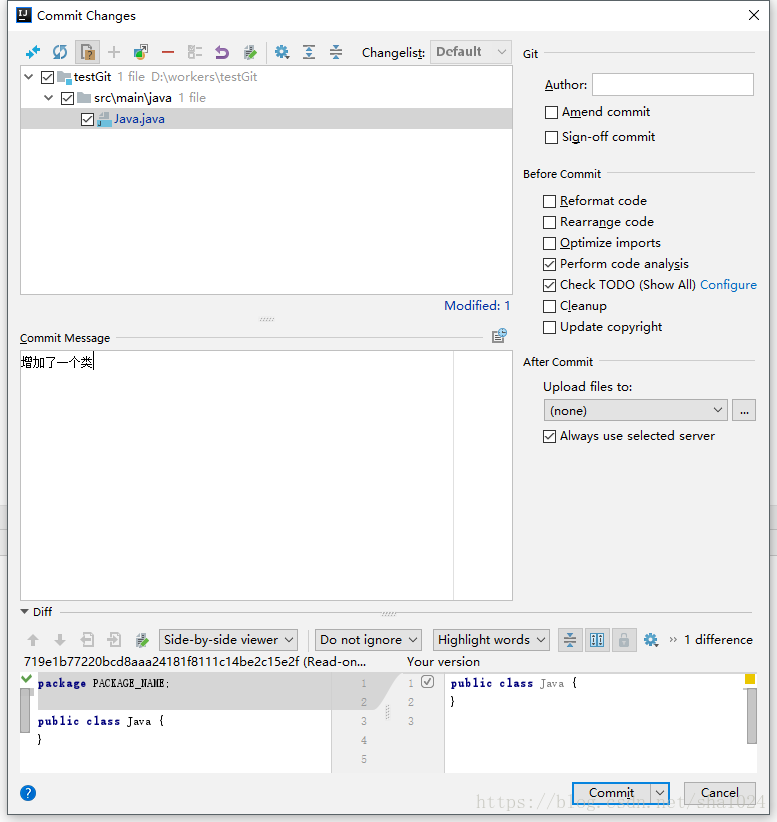Collapse the Diff section triangle
Screen dimensions: 777x822
click(24, 612)
